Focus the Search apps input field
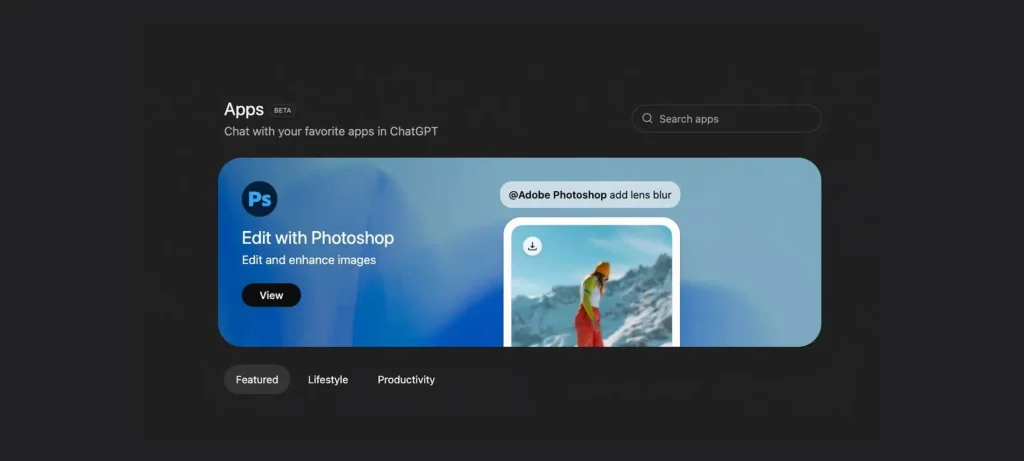Screen dimensions: 1024x461 coord(735,119)
